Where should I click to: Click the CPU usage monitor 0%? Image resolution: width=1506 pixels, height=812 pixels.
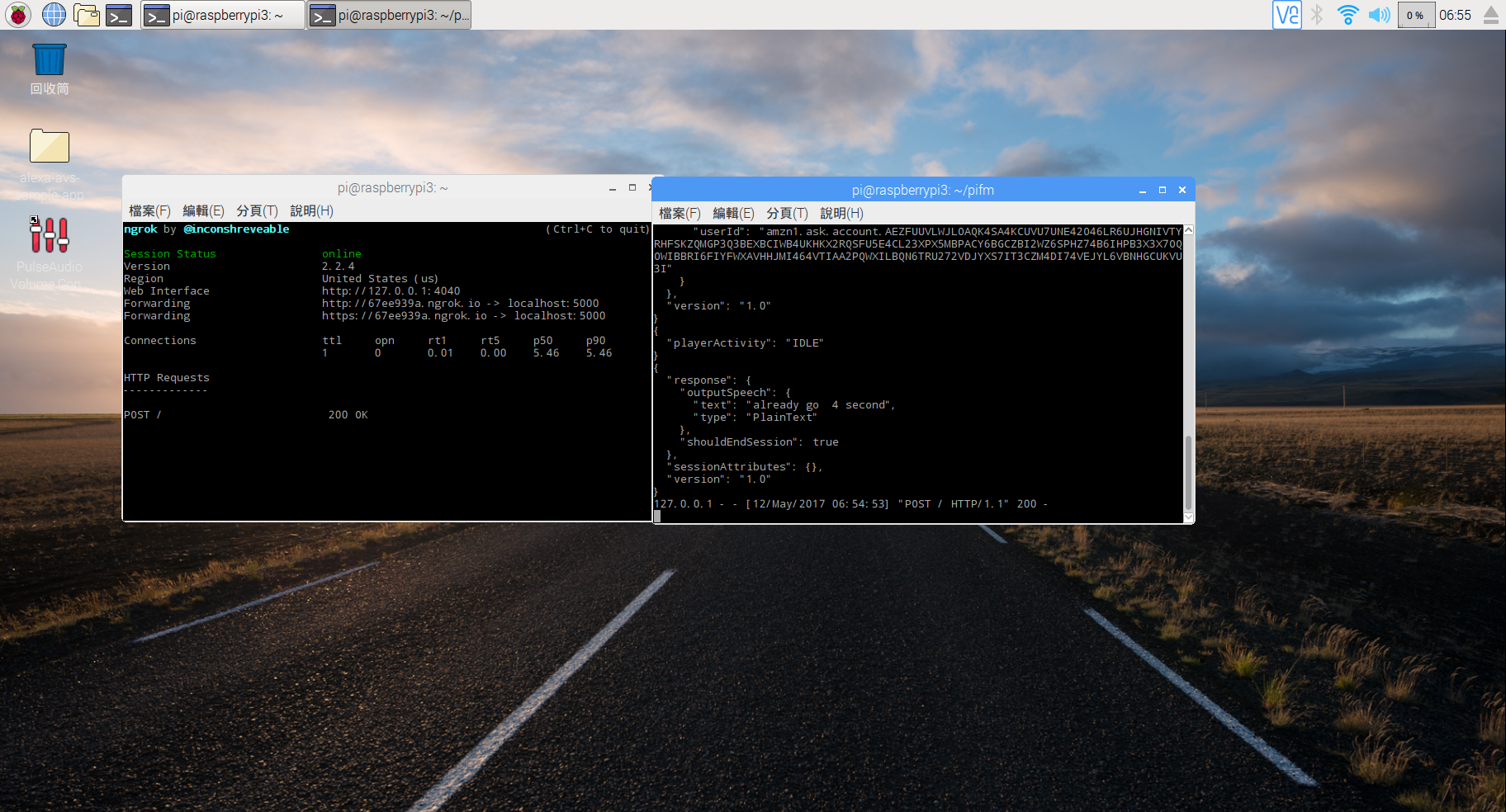[1415, 15]
